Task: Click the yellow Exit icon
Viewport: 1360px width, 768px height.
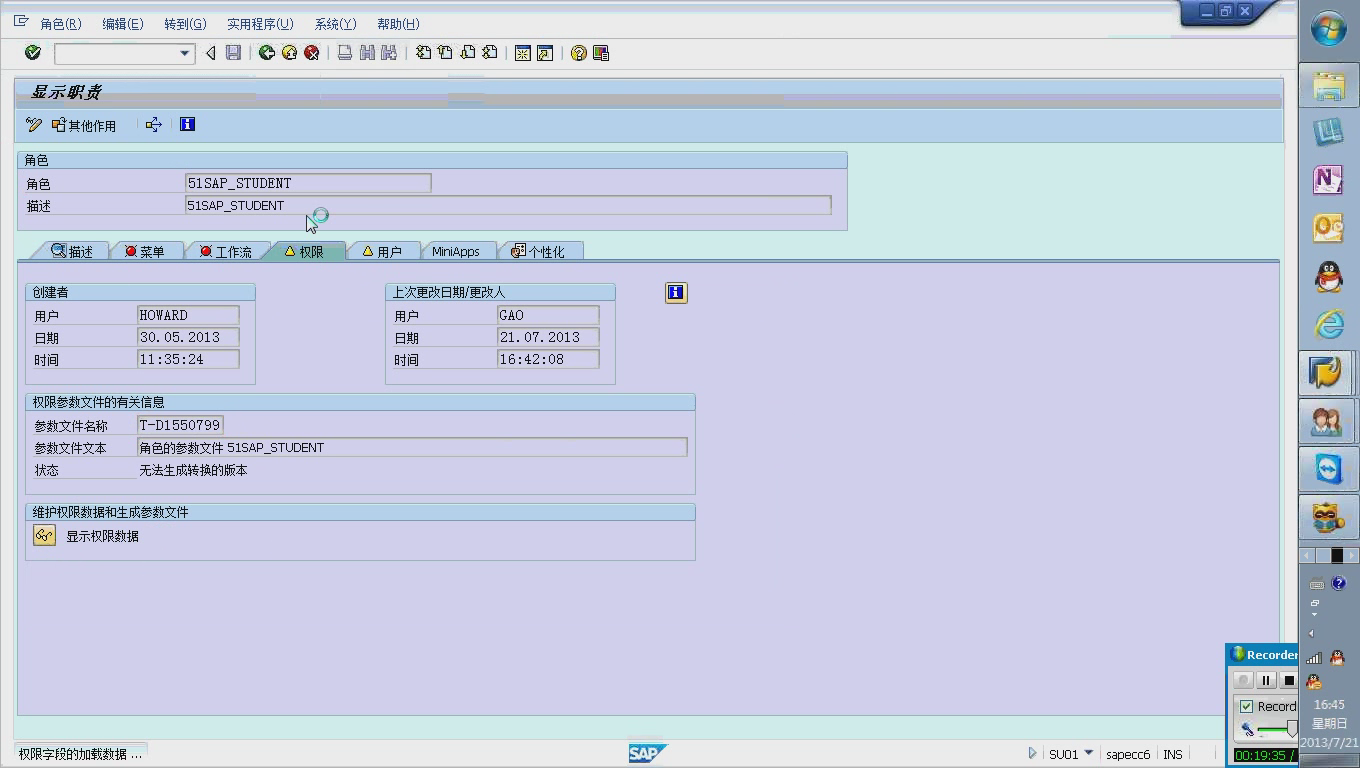Action: pos(289,53)
